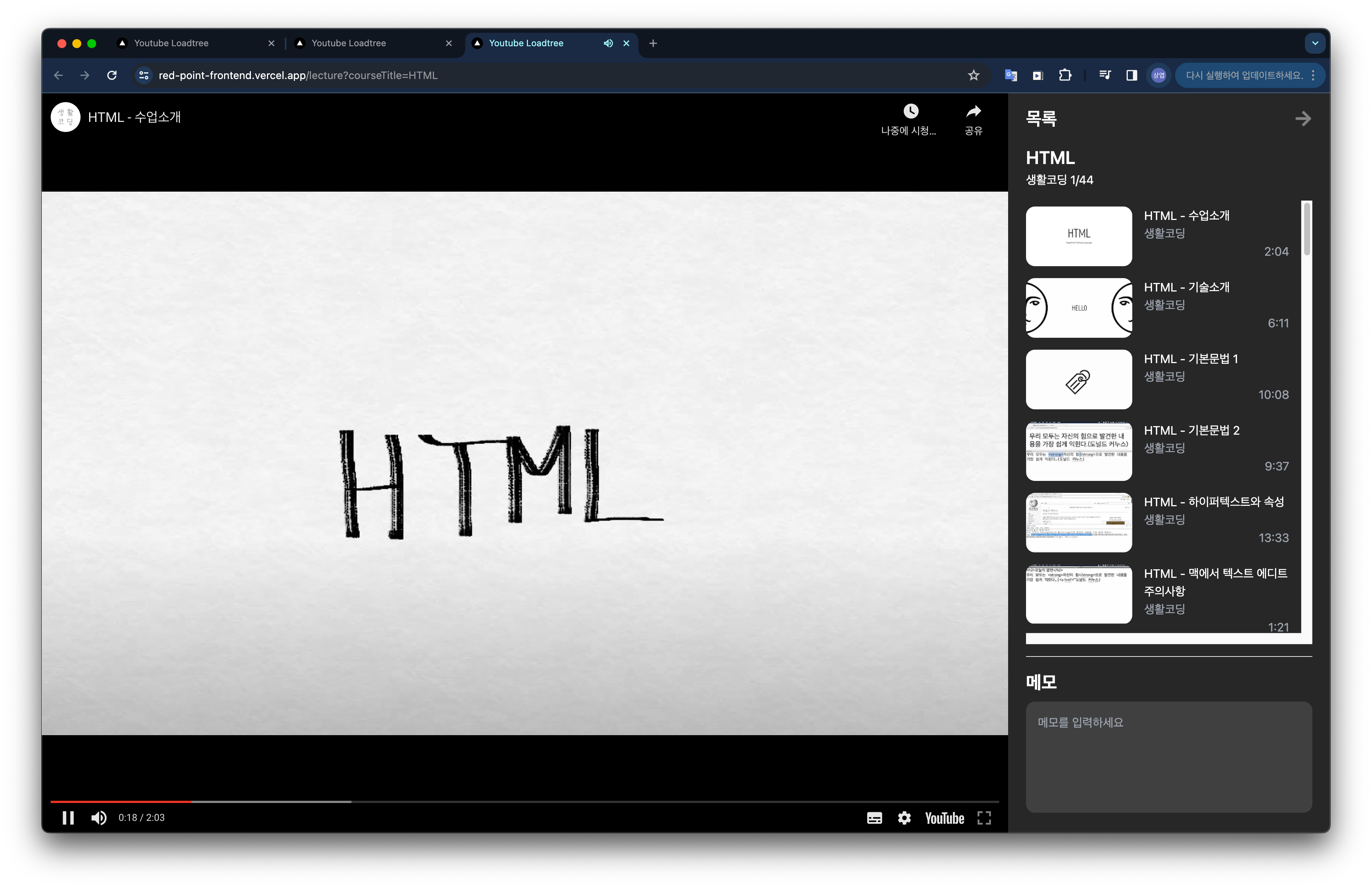Expand the tab search dropdown chevron
Image resolution: width=1372 pixels, height=888 pixels.
[1315, 43]
